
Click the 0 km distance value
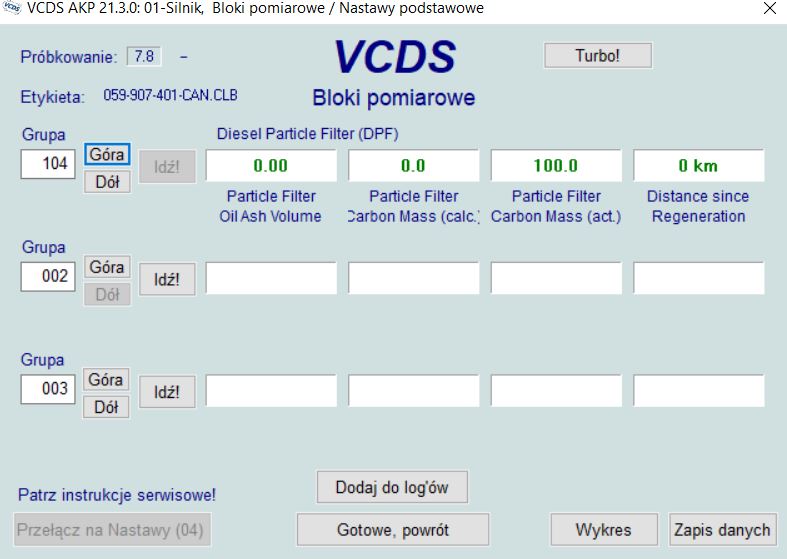point(699,165)
